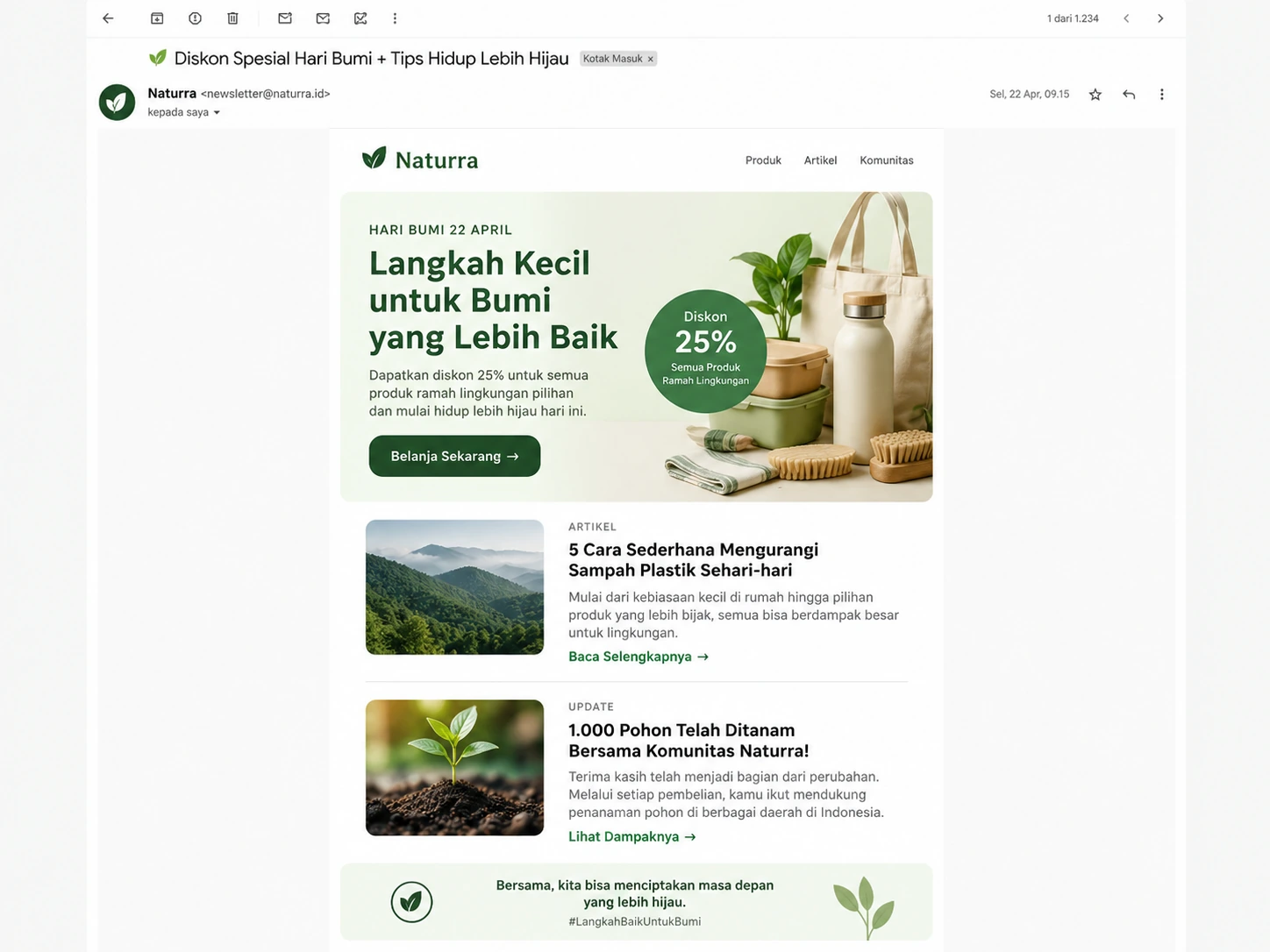Click the email subject "Diskon Spesial Hari Bumi"
Screen dimensions: 1270x952
tap(372, 59)
